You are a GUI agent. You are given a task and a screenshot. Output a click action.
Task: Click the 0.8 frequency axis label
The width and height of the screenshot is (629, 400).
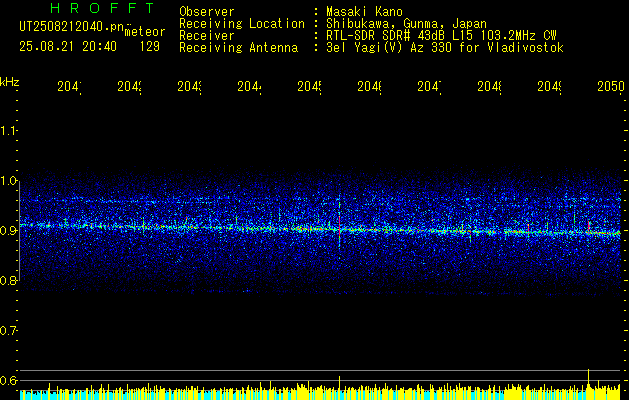pyautogui.click(x=8, y=280)
